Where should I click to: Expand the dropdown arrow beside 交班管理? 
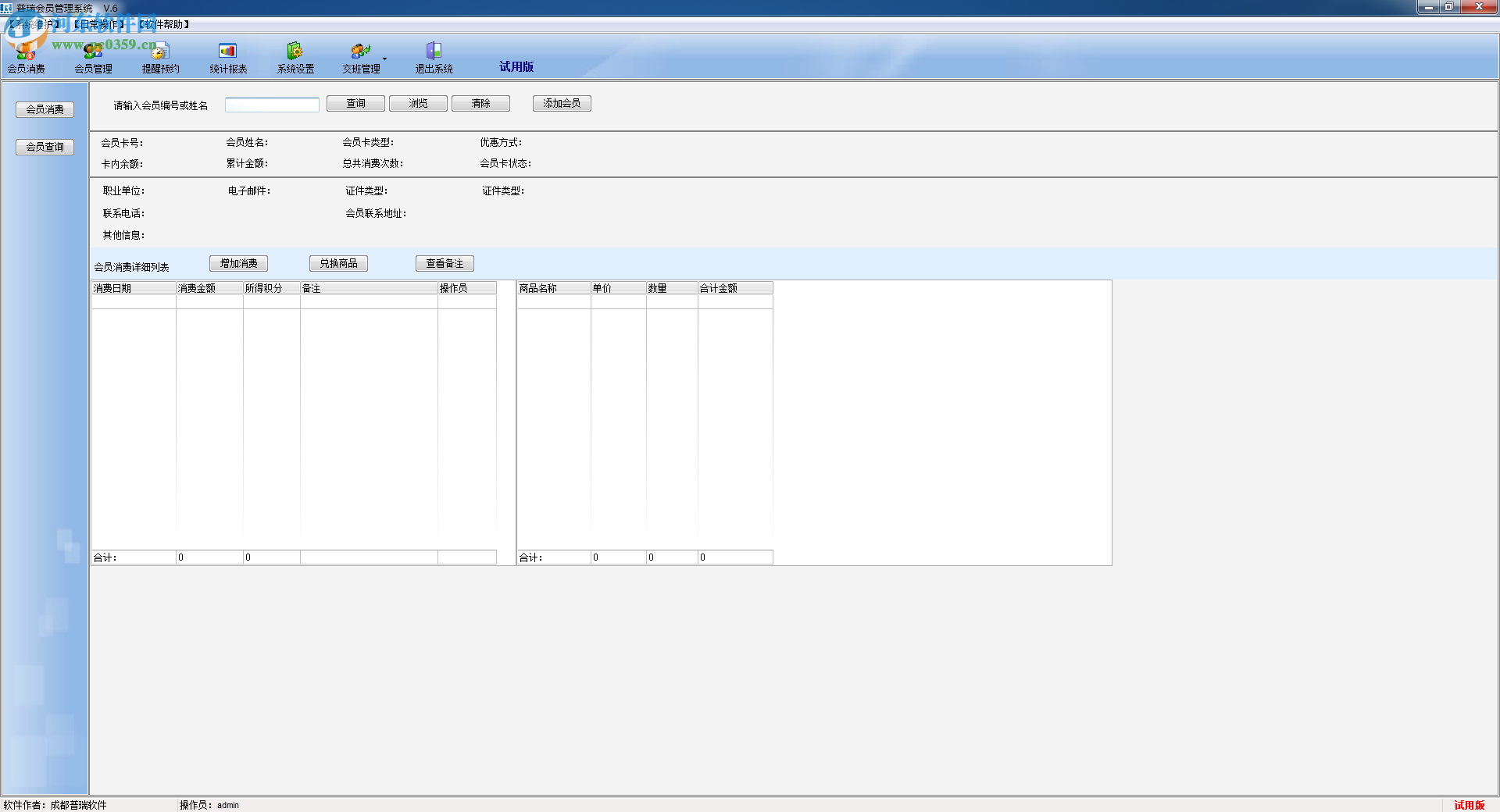tap(385, 59)
